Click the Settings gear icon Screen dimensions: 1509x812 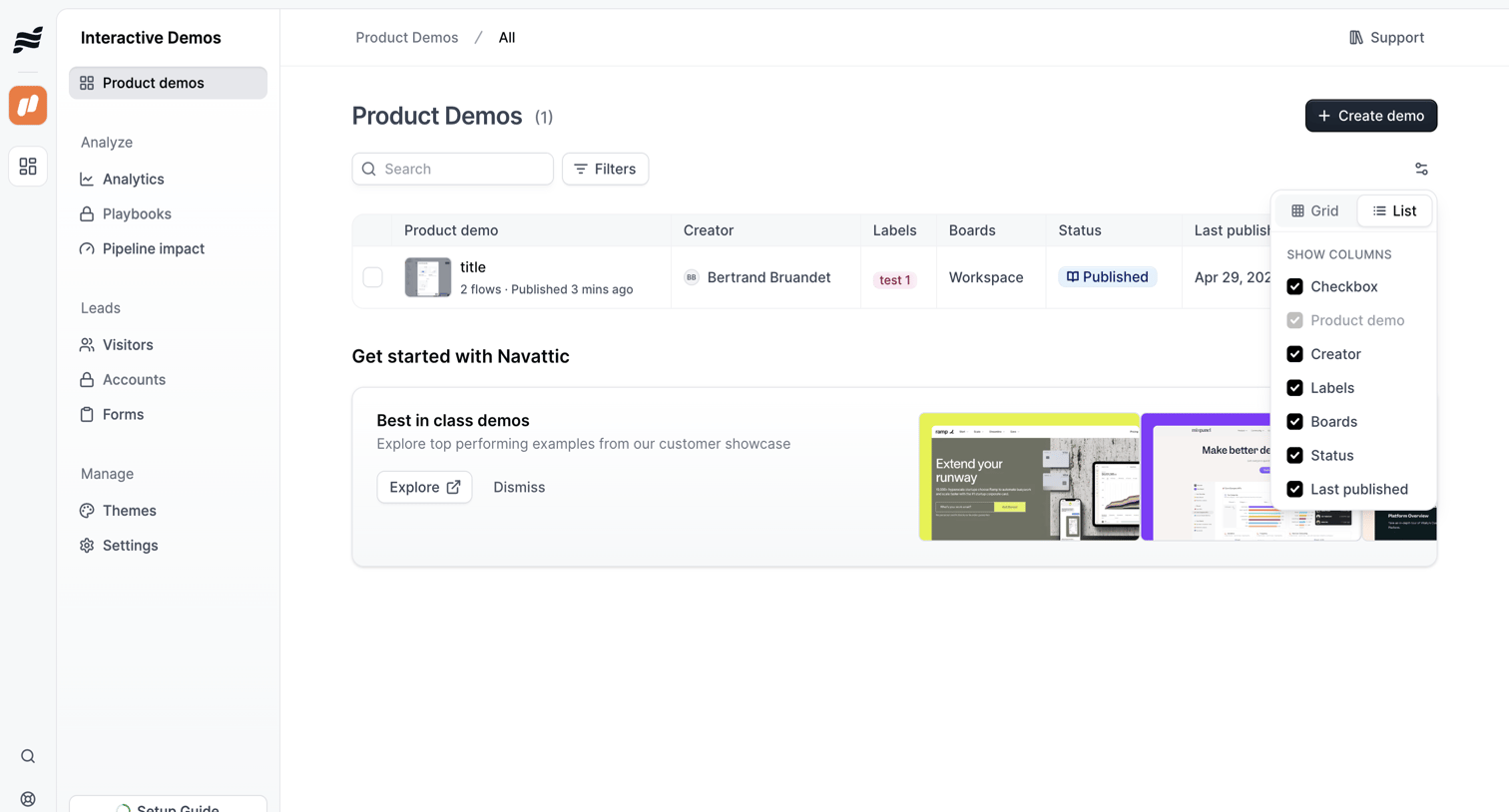tap(87, 546)
